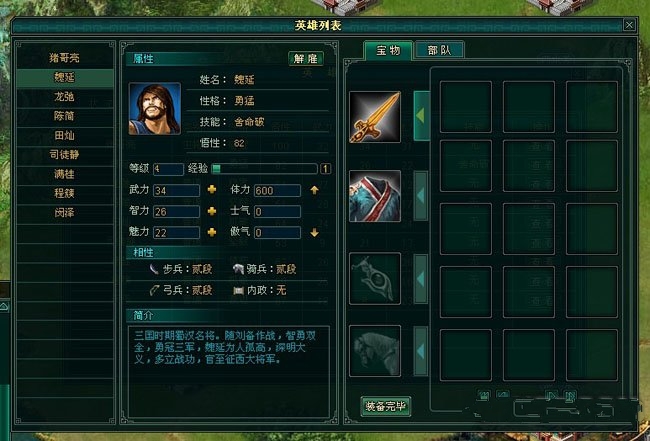Viewport: 650px width, 441px height.
Task: Select hero 猪哥亮 in the list
Action: pyautogui.click(x=64, y=58)
